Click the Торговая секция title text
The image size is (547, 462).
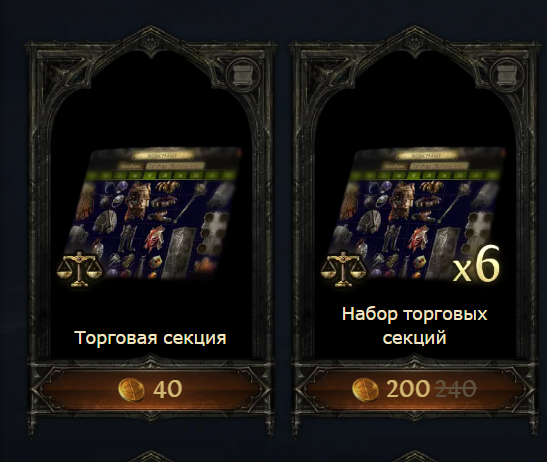pos(150,338)
